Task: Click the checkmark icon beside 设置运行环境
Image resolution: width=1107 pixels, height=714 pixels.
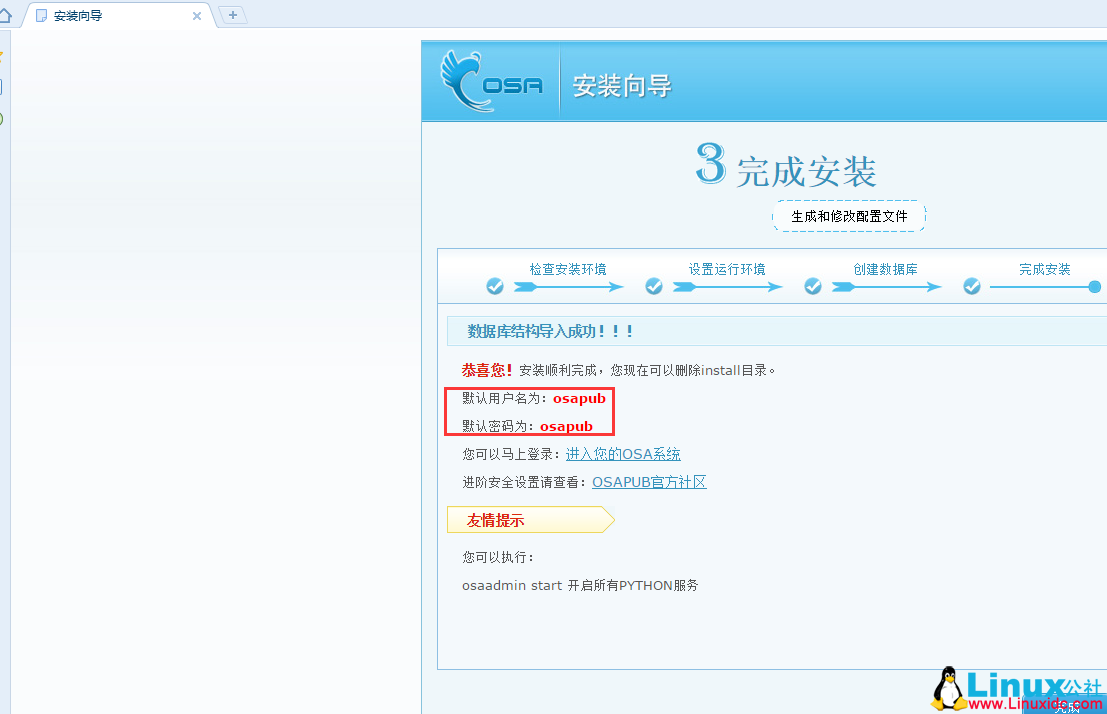Action: [x=654, y=286]
